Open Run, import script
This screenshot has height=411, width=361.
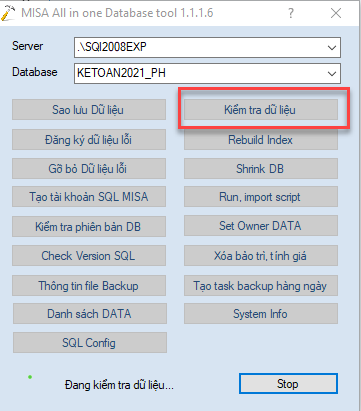(261, 197)
